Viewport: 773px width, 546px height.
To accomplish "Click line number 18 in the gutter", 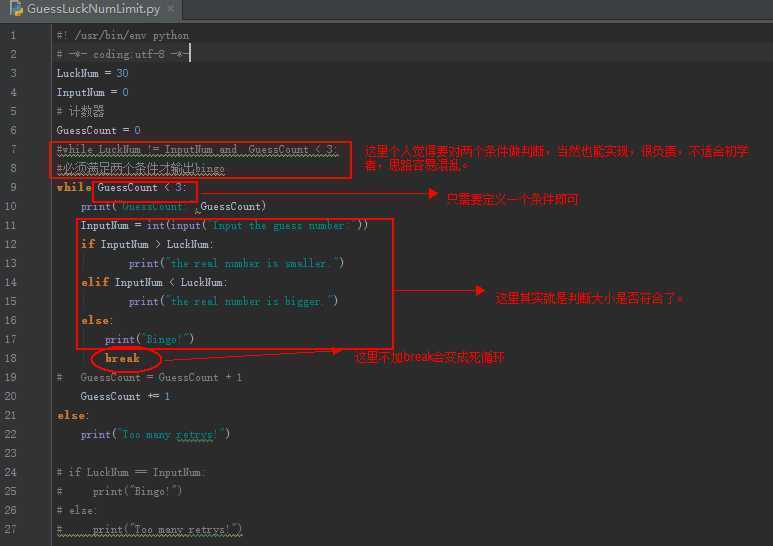I will point(10,358).
